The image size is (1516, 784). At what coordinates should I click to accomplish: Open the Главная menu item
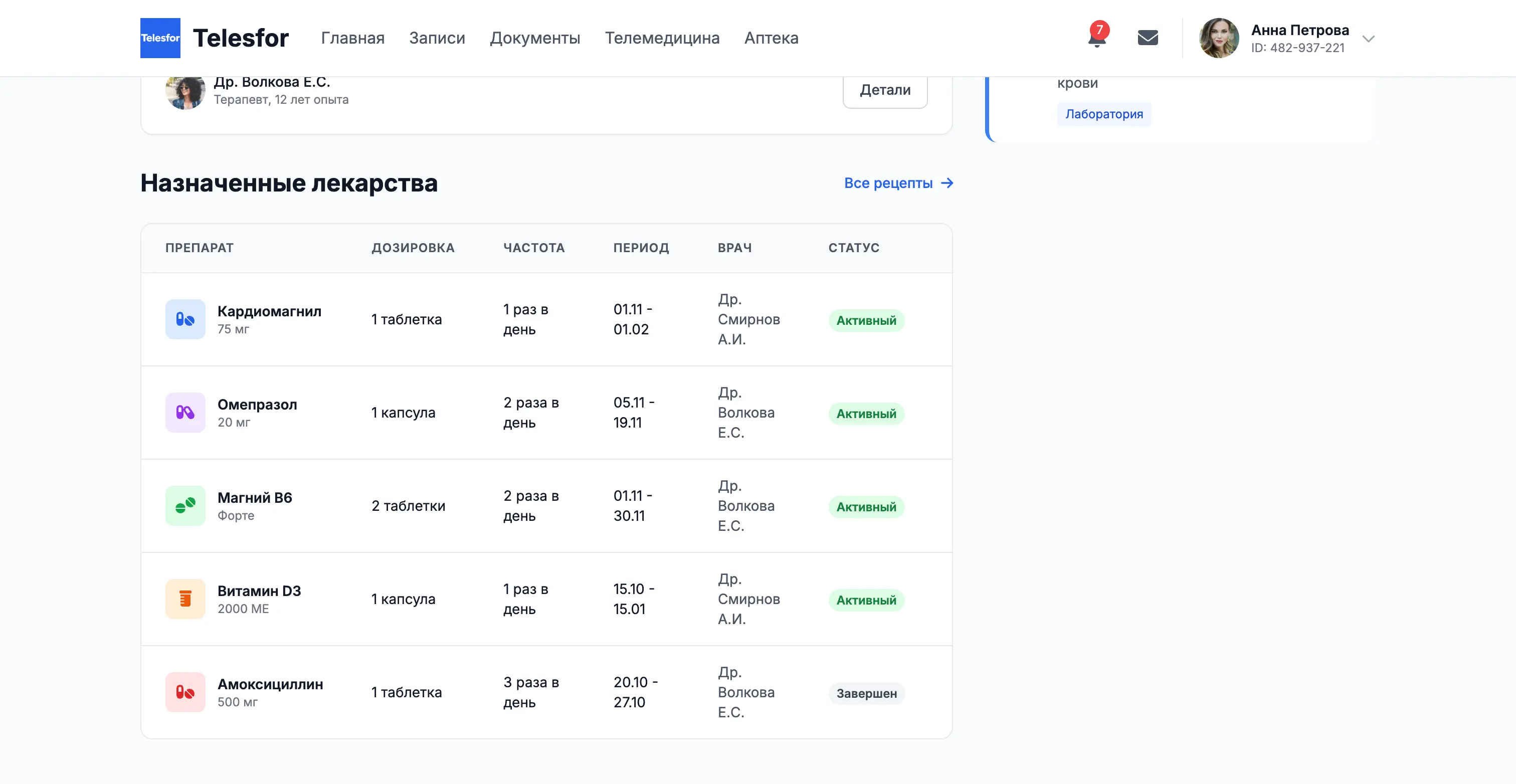point(352,38)
